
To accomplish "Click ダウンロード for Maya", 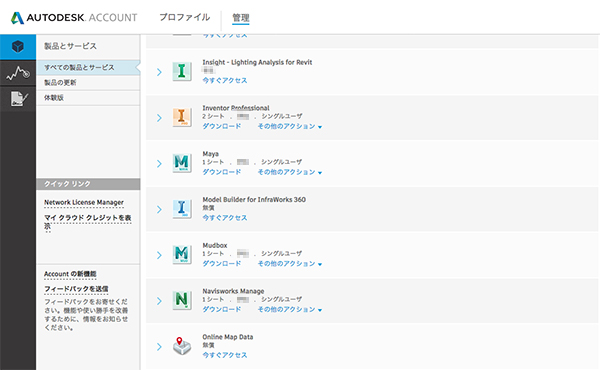I will point(222,172).
